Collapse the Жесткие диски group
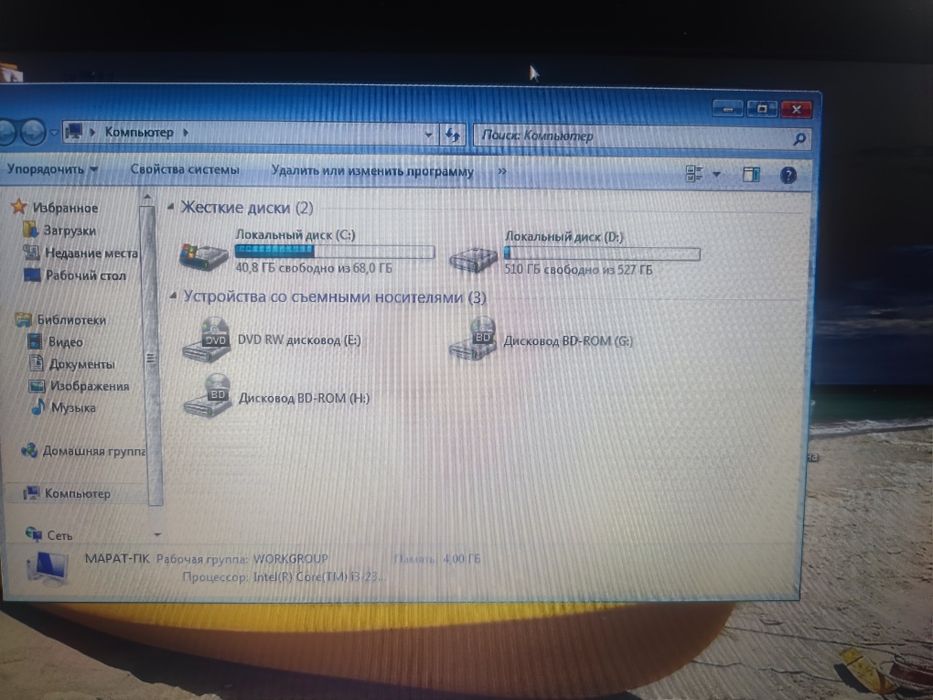The width and height of the screenshot is (933, 700). coord(170,207)
